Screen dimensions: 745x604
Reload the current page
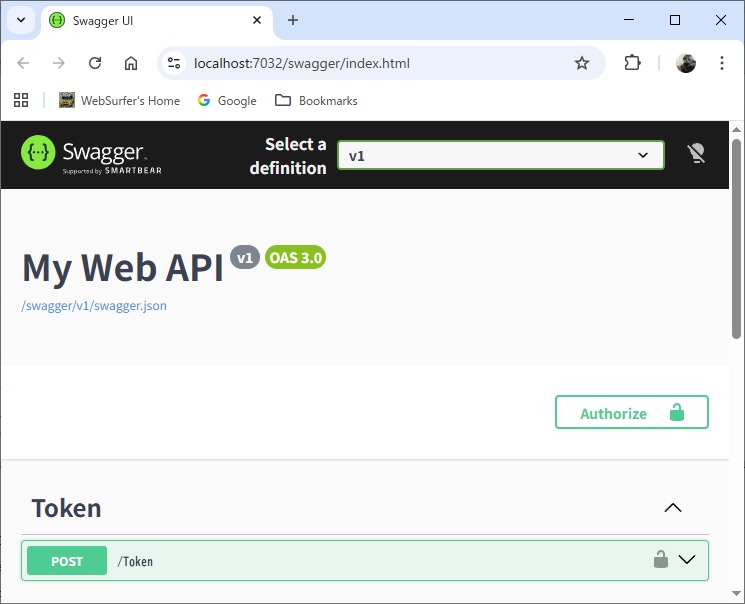[95, 63]
